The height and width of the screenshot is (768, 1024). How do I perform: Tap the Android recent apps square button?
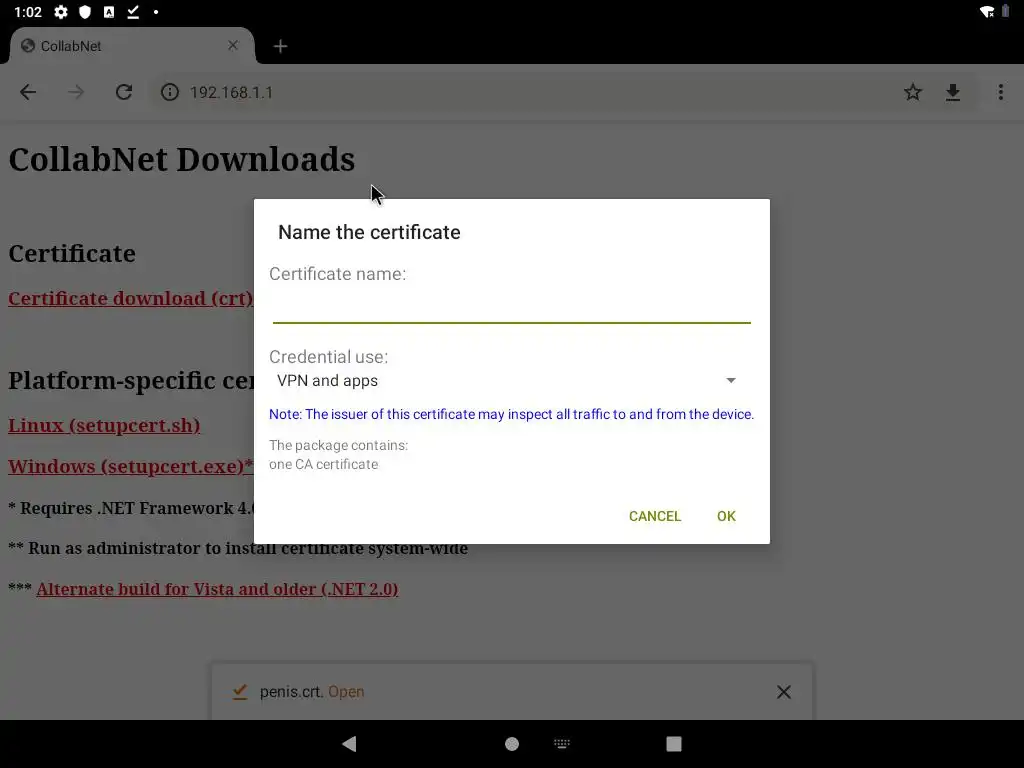[674, 744]
